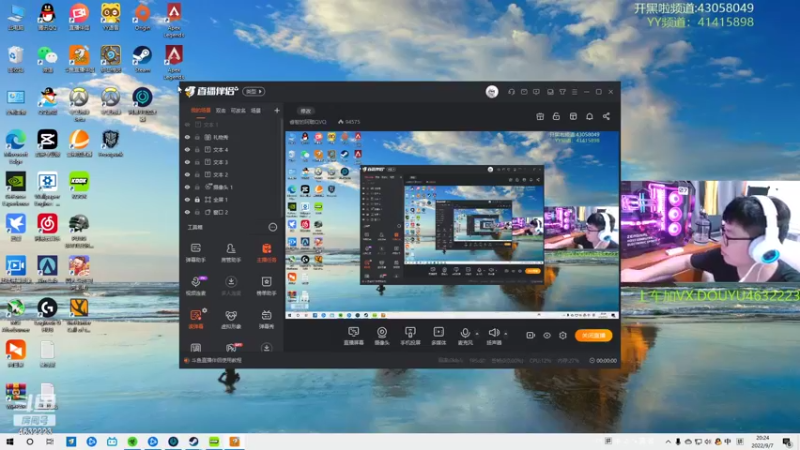Open the microphone dropdown arrow
This screenshot has height=450, width=800.
477,334
